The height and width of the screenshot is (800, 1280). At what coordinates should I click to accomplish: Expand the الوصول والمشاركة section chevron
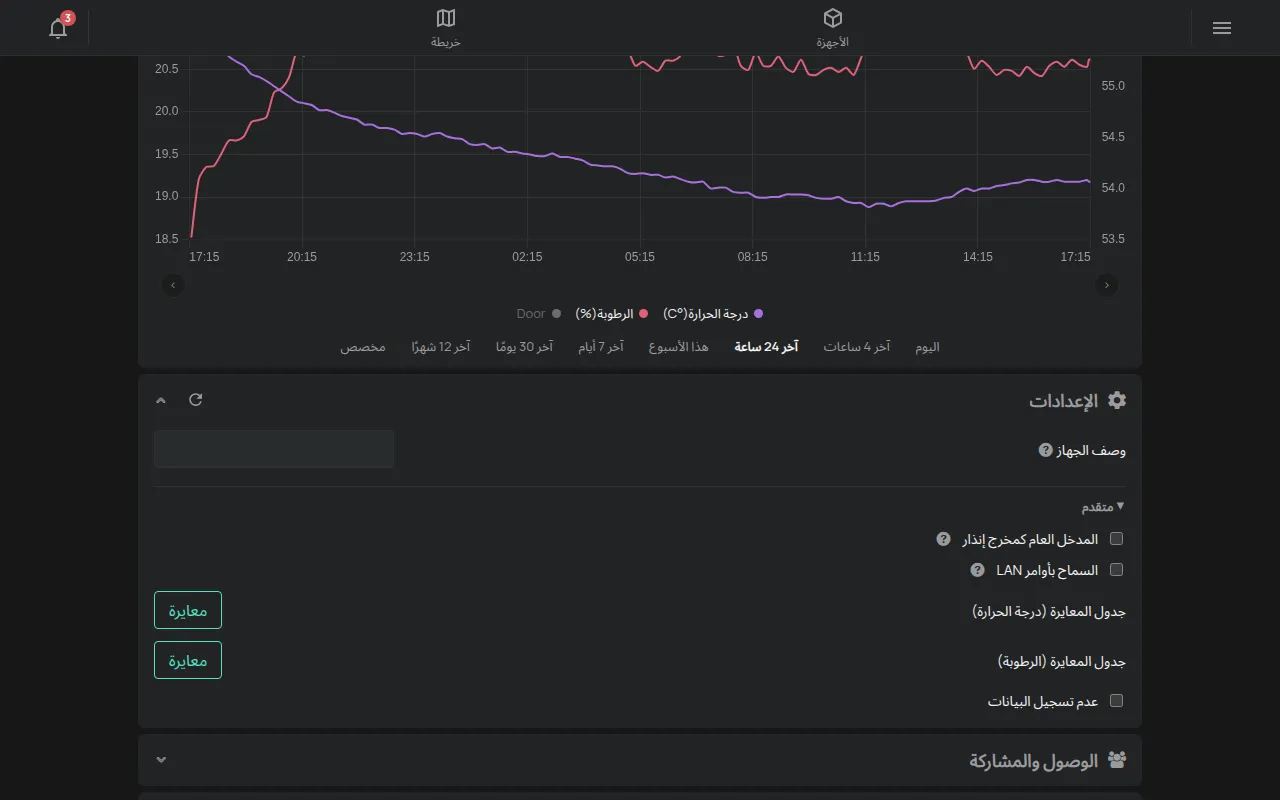(x=161, y=760)
